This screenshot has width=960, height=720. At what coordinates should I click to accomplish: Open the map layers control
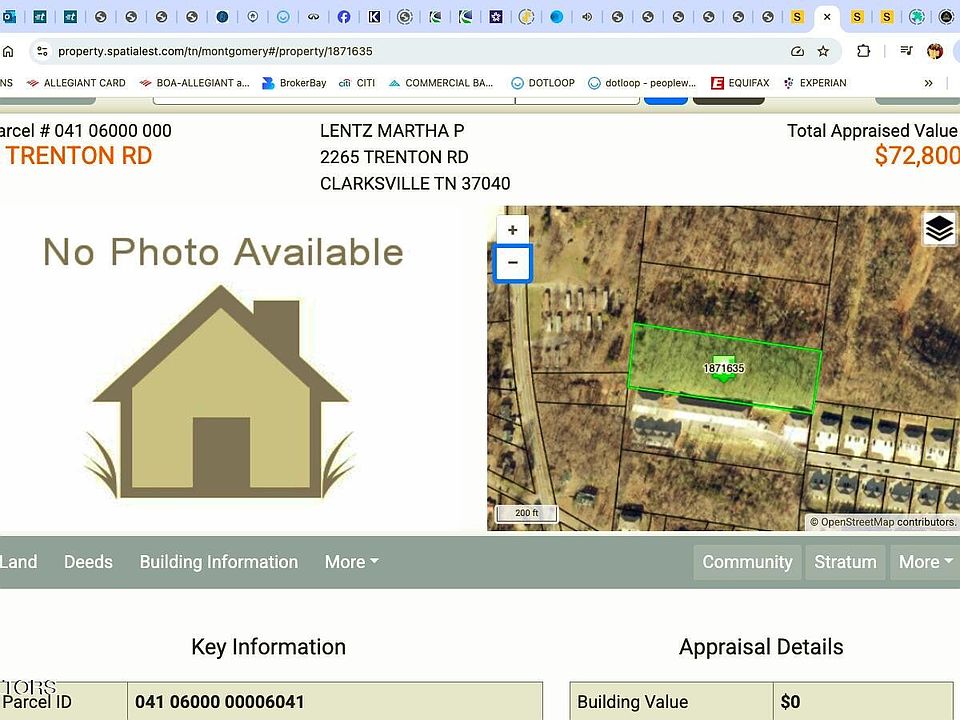tap(938, 229)
